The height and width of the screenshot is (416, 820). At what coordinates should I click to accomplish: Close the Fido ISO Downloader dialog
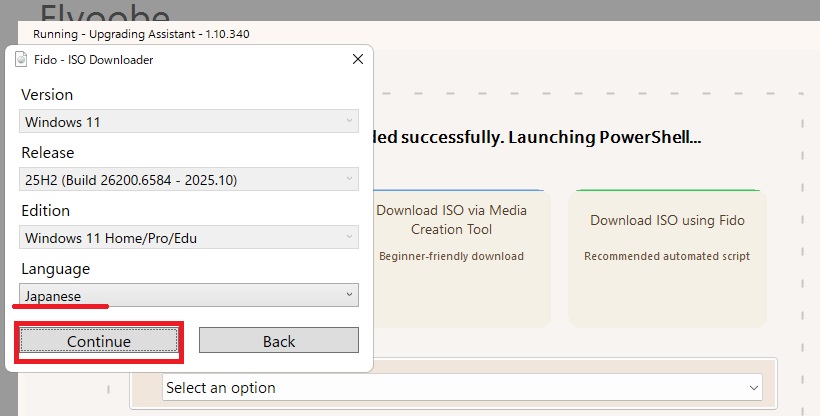pyautogui.click(x=358, y=60)
